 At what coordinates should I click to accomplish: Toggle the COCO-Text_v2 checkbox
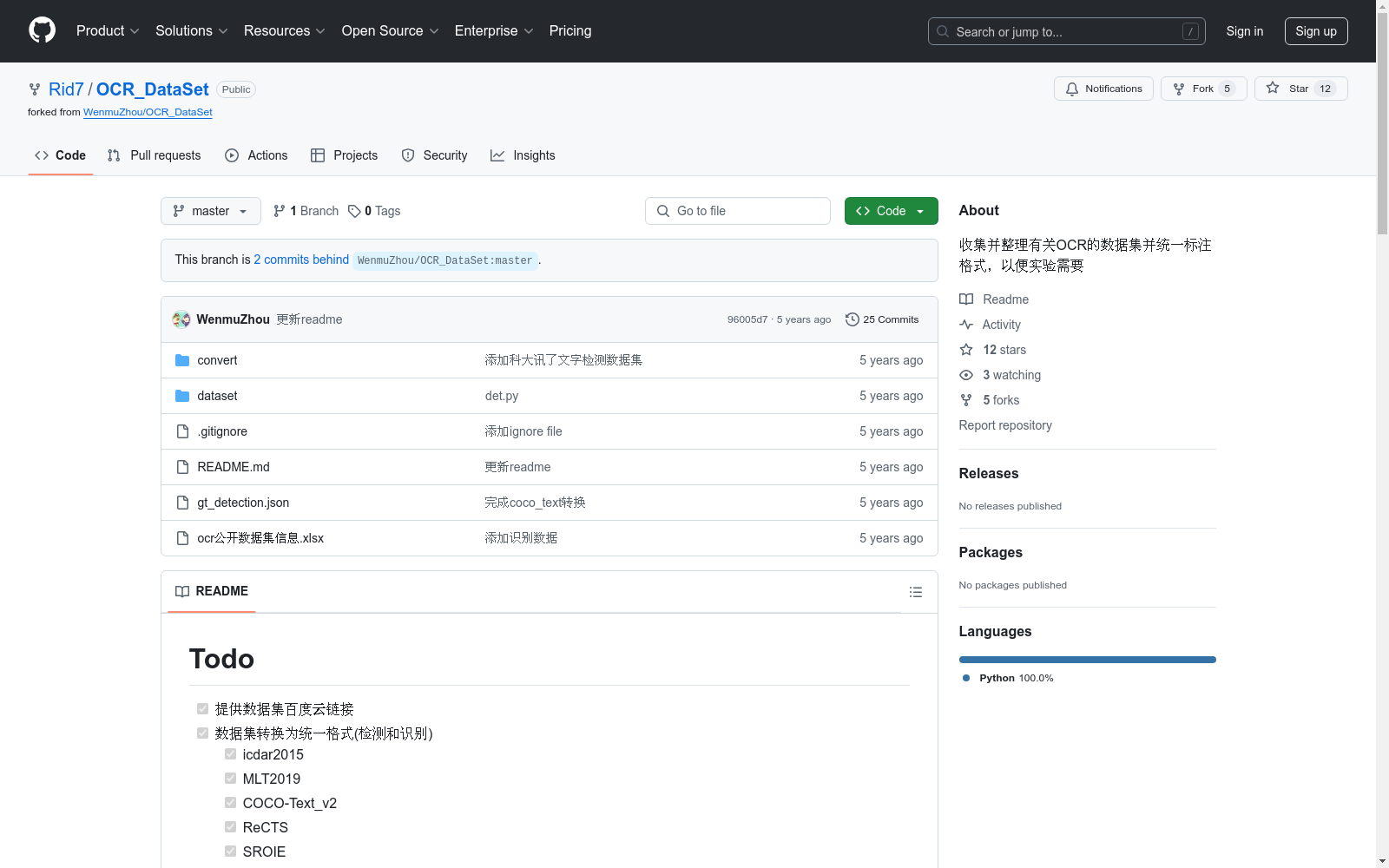[231, 802]
